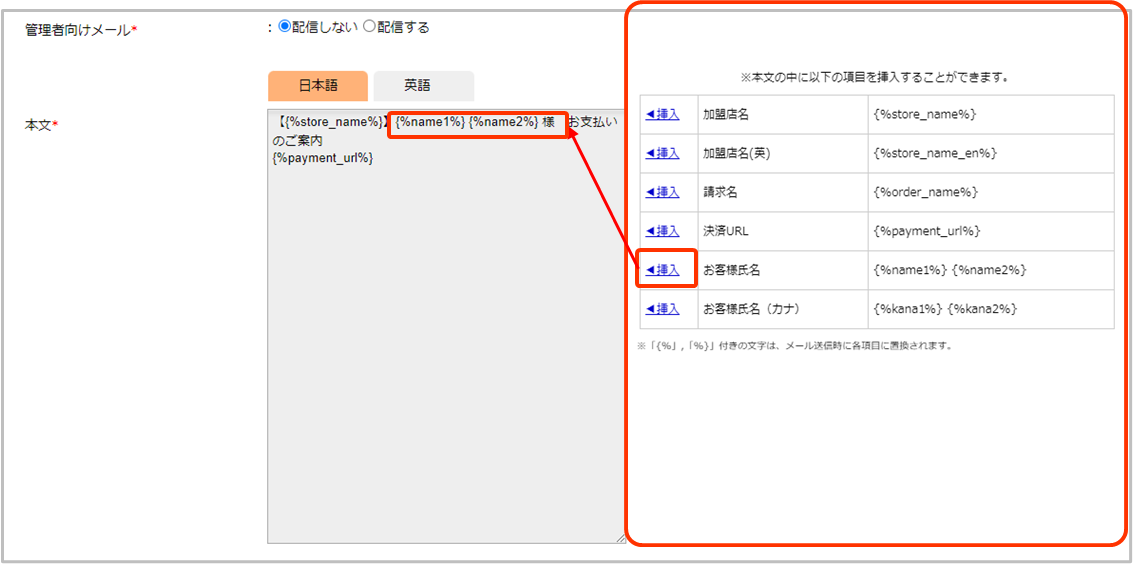Select the 配信しない radio button
The width and height of the screenshot is (1133, 564).
(284, 27)
